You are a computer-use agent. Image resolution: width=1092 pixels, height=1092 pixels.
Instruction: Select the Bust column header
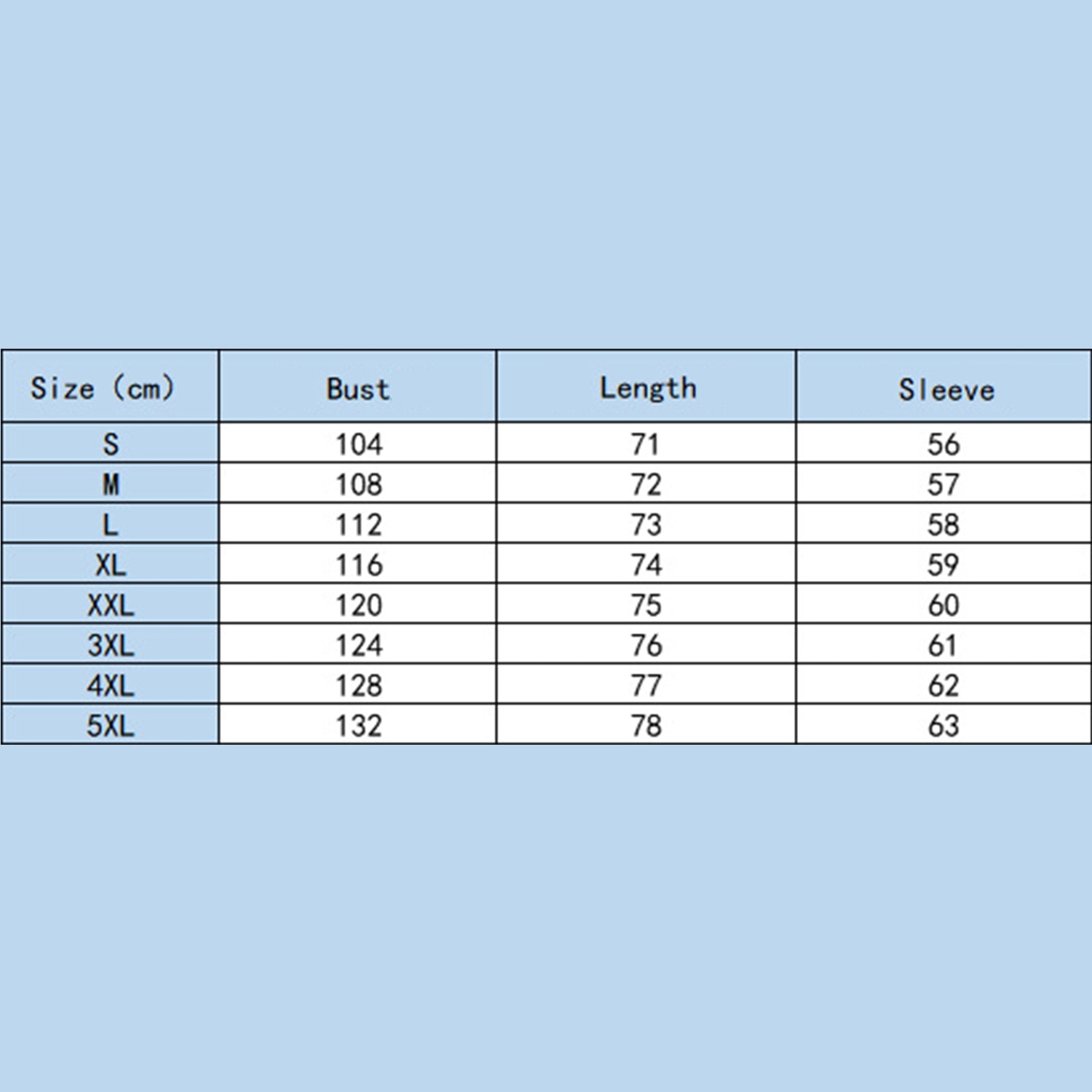pos(358,389)
